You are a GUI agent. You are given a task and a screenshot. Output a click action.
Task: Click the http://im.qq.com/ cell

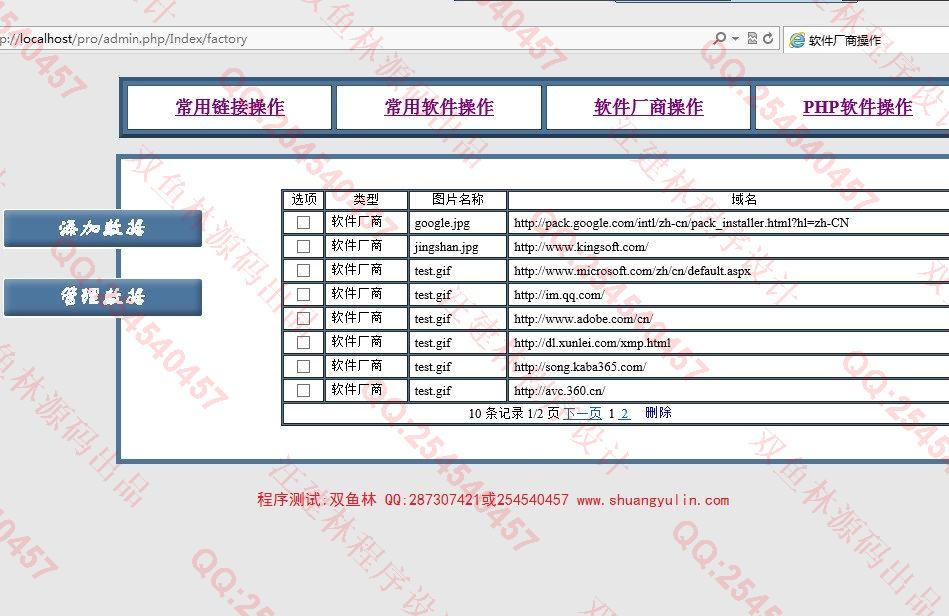[x=729, y=295]
